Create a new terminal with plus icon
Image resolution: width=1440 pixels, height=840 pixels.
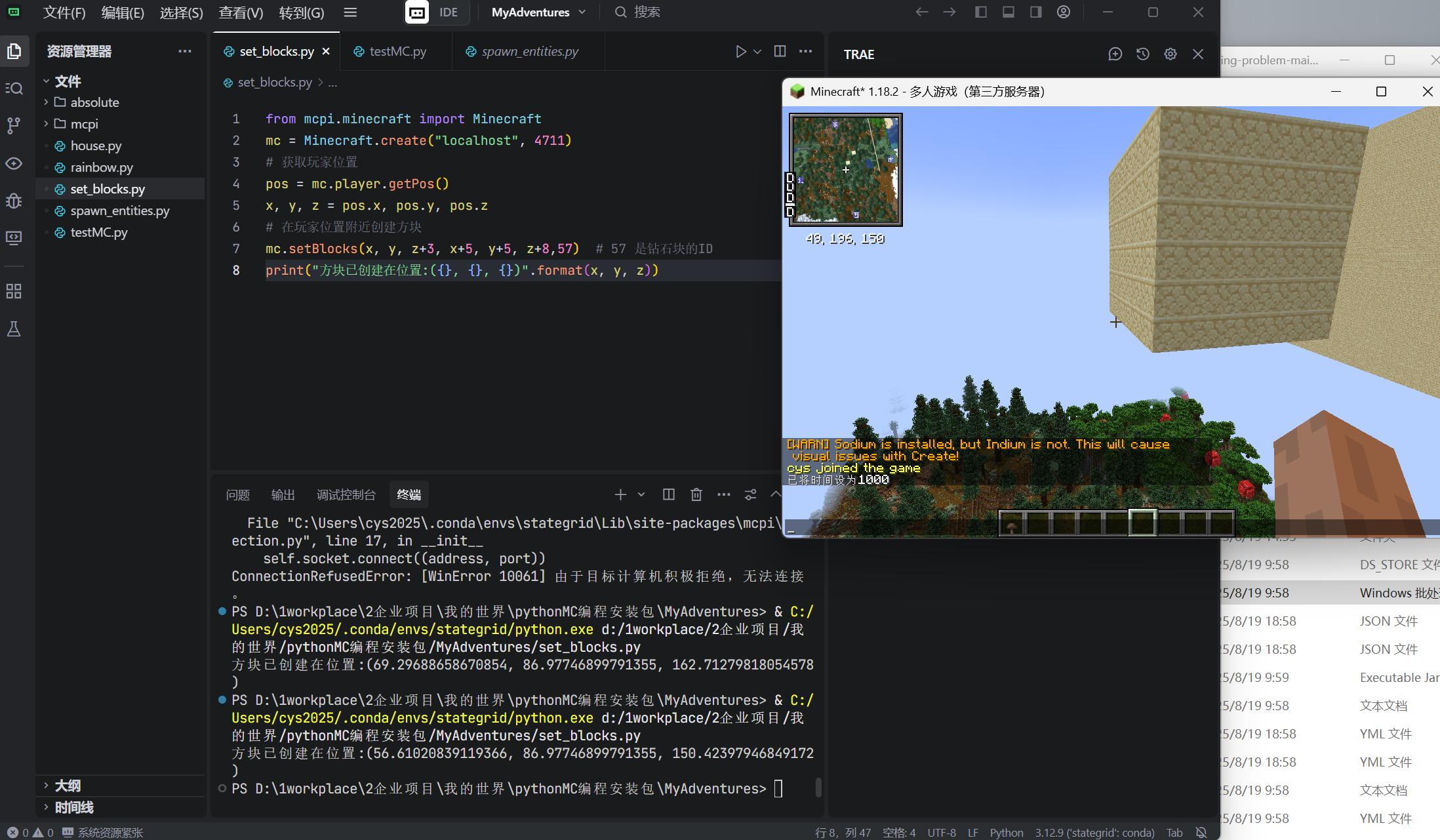[x=620, y=494]
